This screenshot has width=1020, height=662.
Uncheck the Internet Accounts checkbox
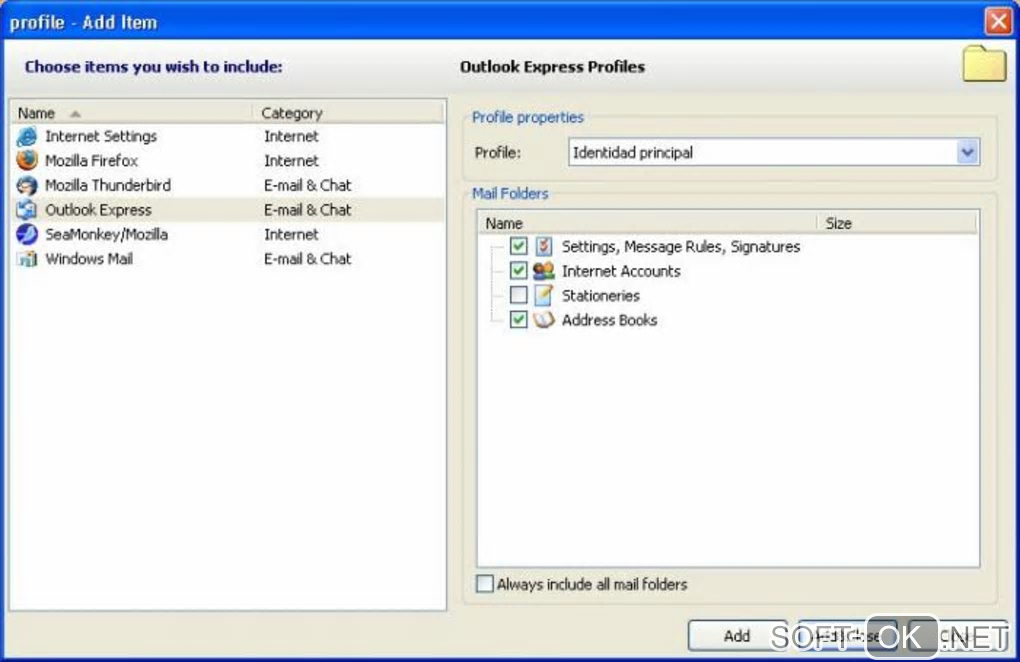pyautogui.click(x=518, y=271)
